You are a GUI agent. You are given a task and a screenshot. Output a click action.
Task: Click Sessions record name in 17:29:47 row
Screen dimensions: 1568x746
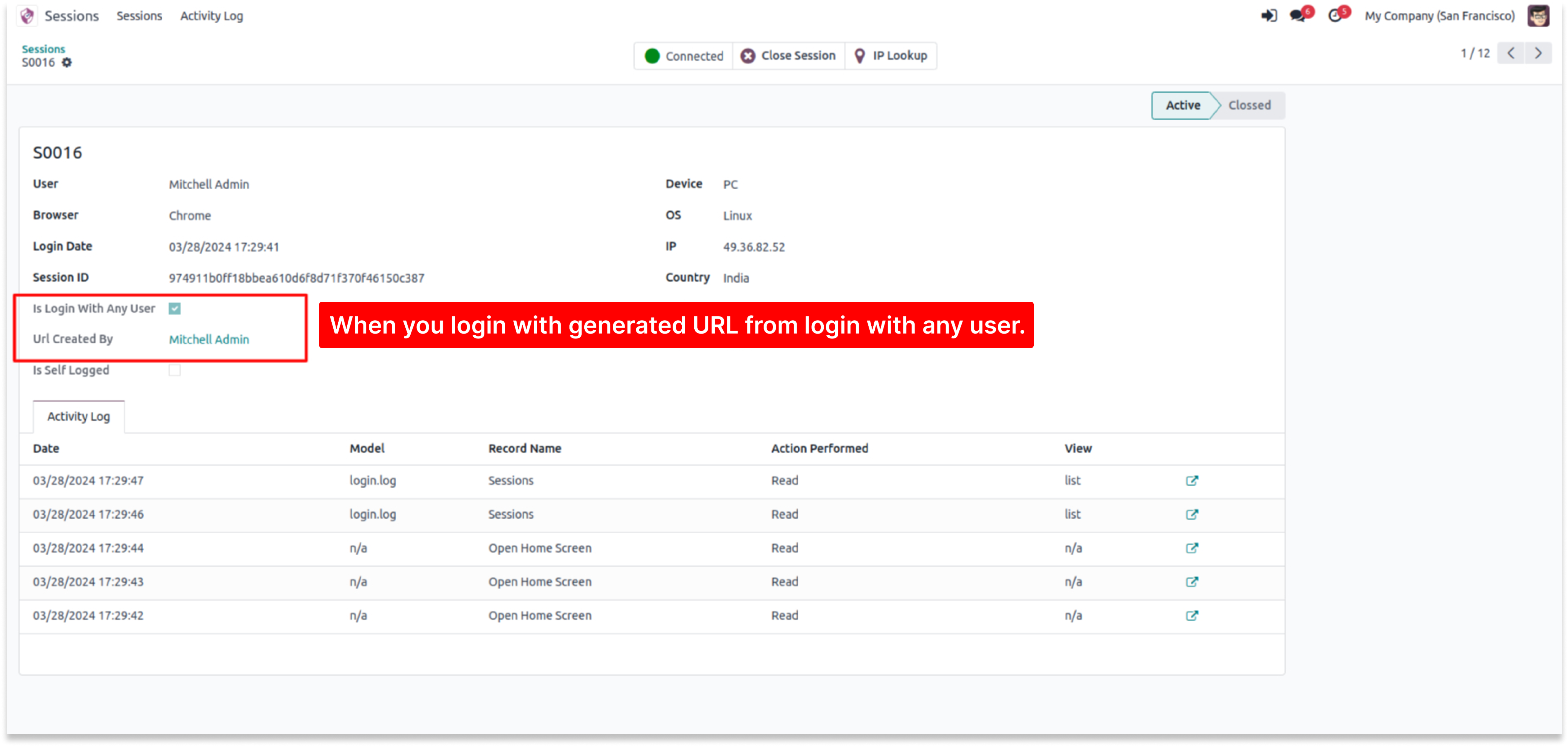point(511,481)
